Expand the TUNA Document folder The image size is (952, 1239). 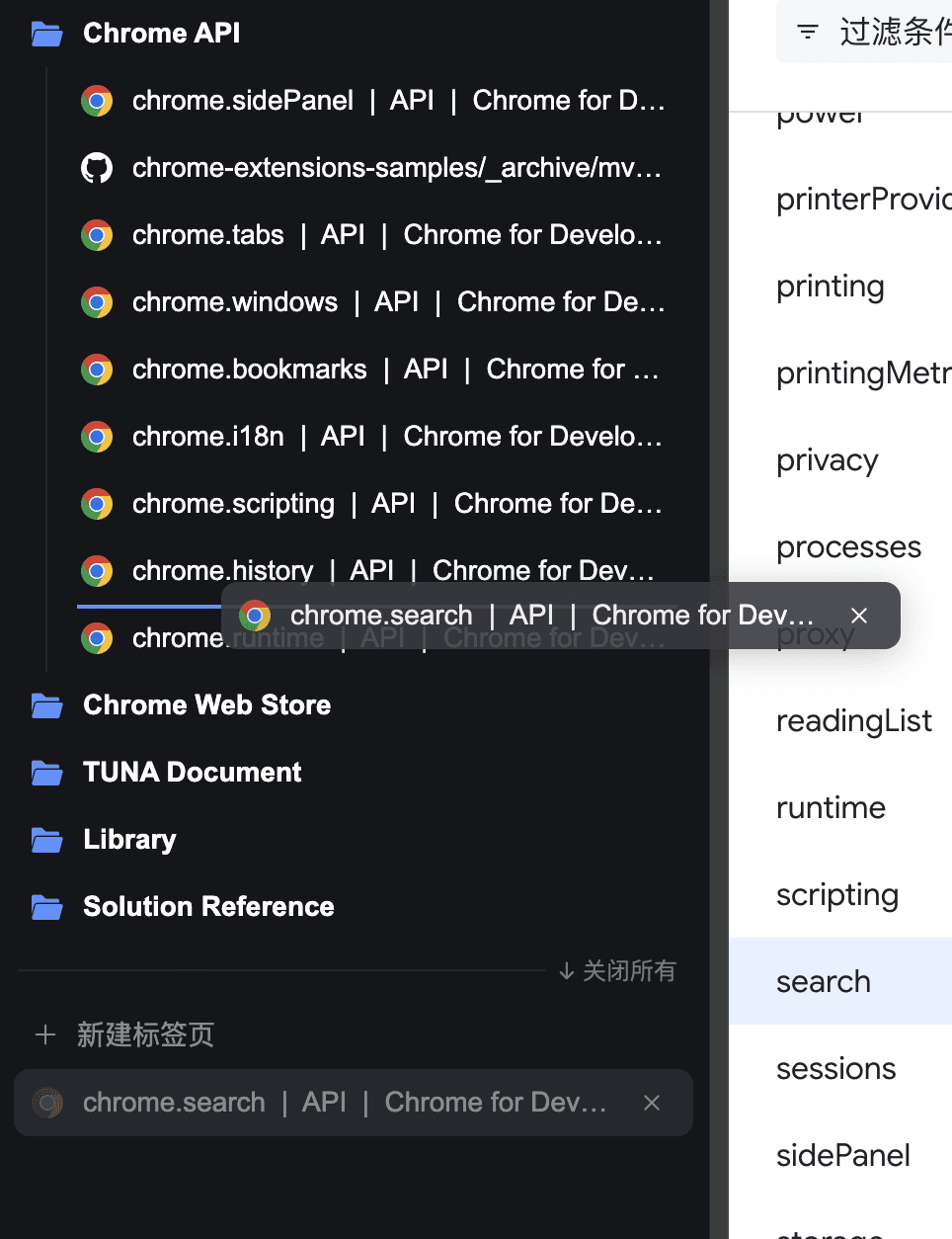coord(192,773)
